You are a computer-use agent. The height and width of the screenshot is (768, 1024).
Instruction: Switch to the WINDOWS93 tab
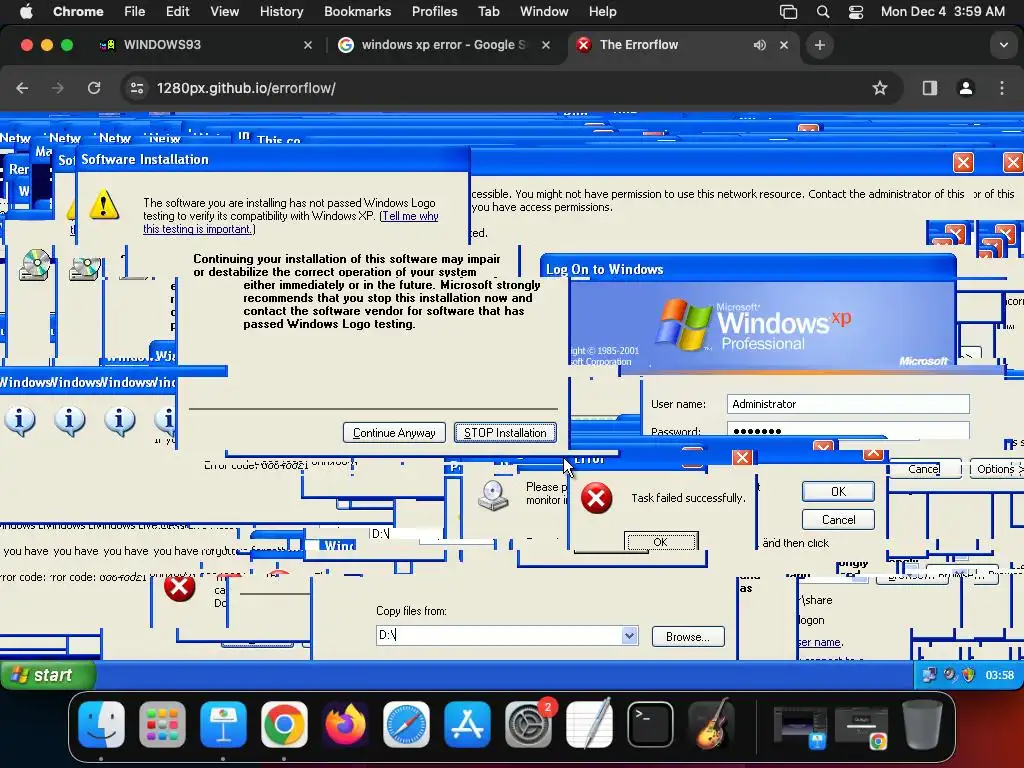coord(205,45)
